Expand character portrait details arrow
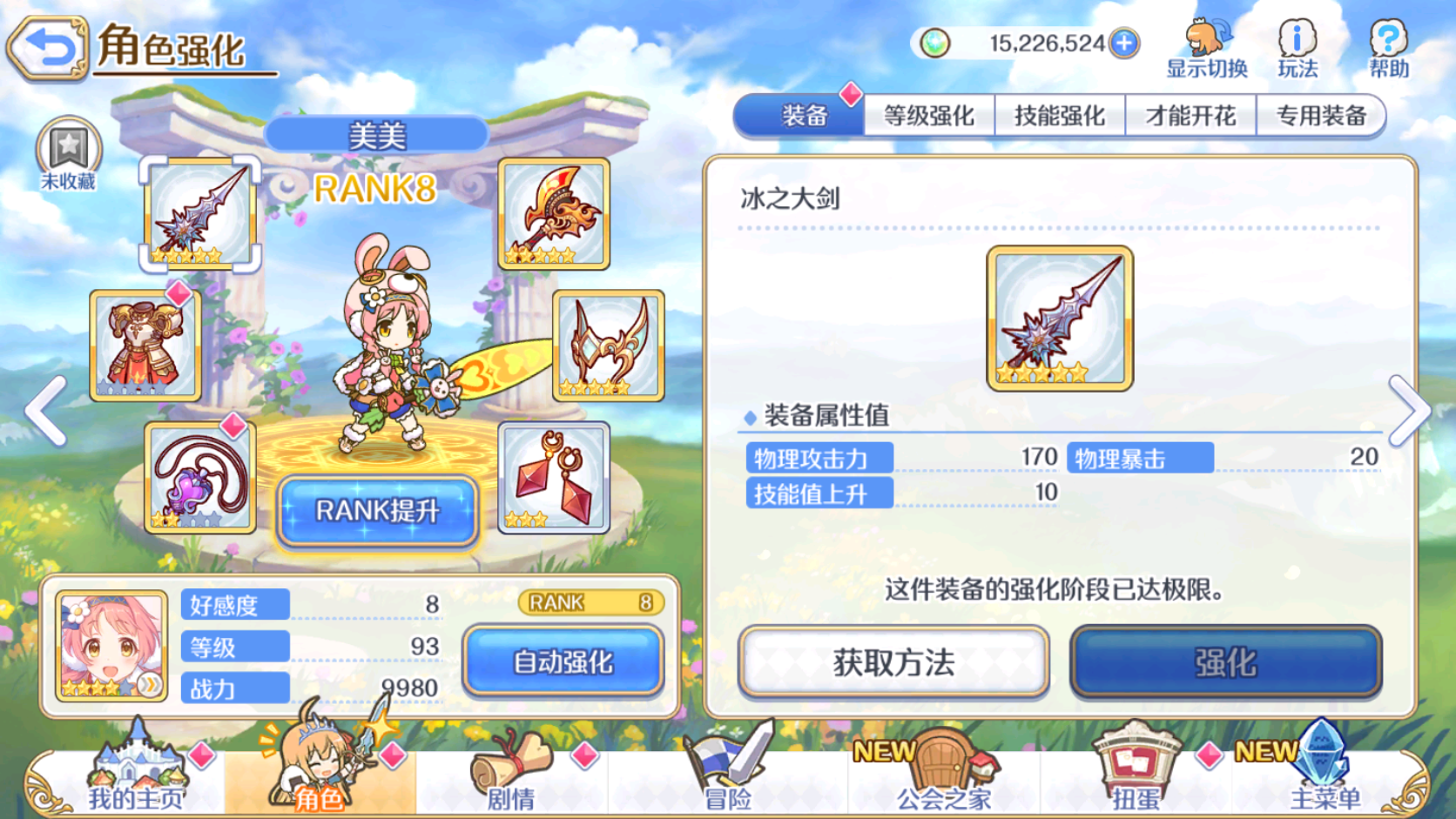 tap(150, 685)
